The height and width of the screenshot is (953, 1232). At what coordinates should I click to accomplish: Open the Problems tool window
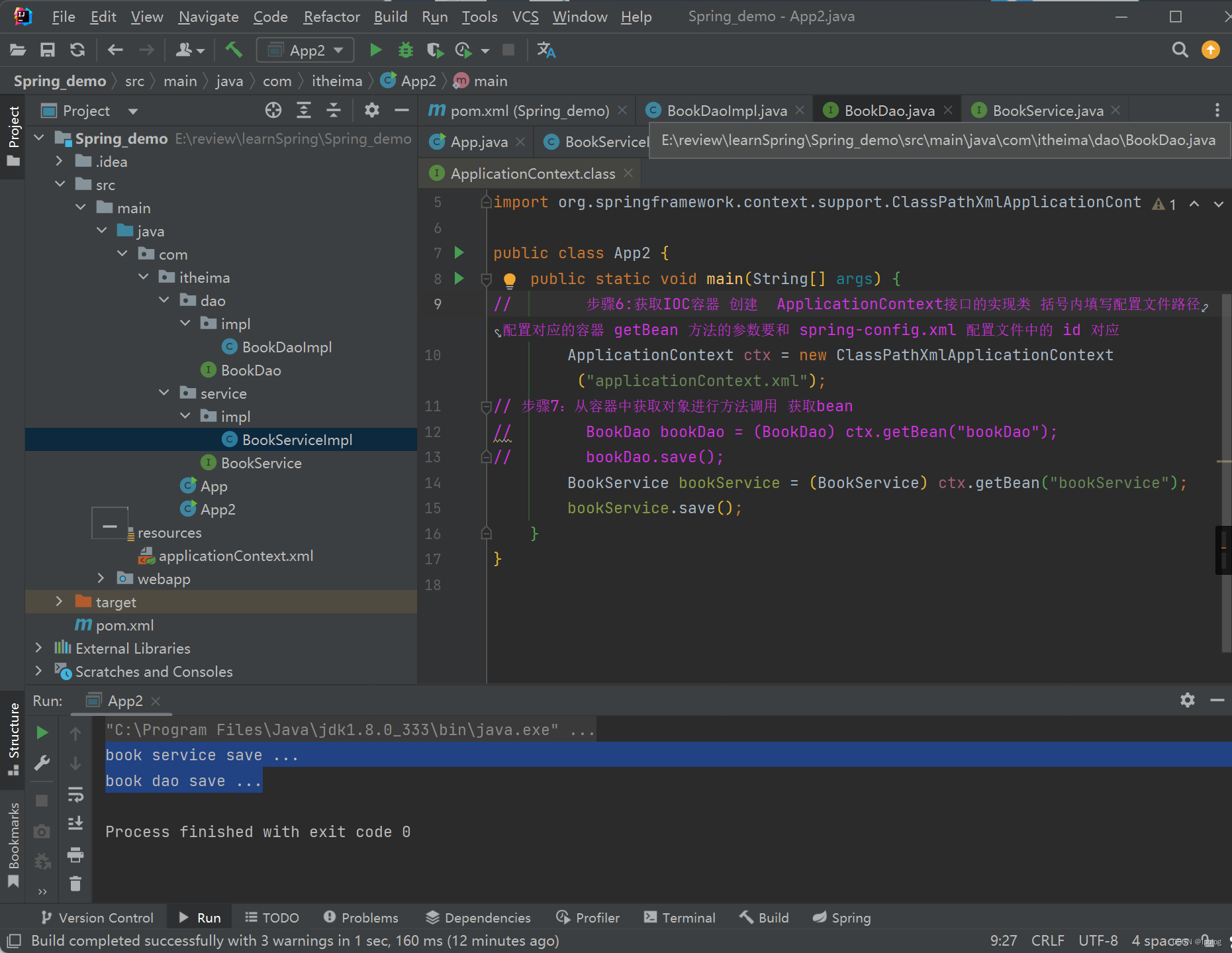point(361,917)
